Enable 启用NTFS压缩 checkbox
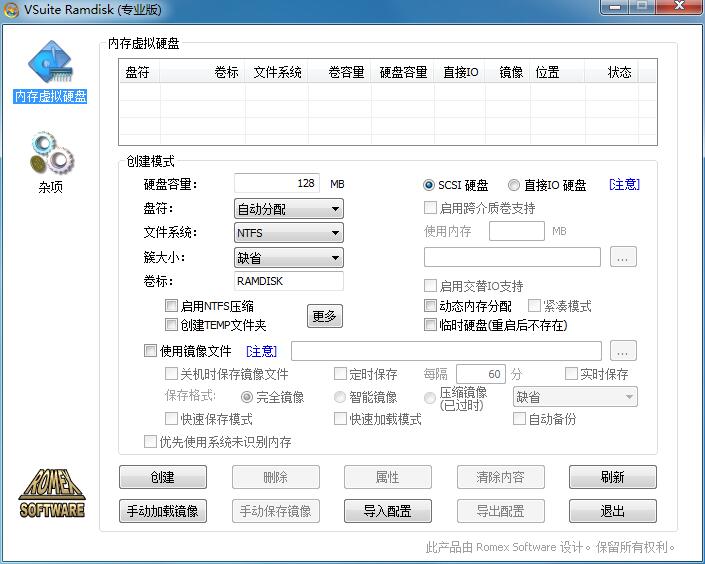Viewport: 705px width, 564px height. [x=172, y=306]
